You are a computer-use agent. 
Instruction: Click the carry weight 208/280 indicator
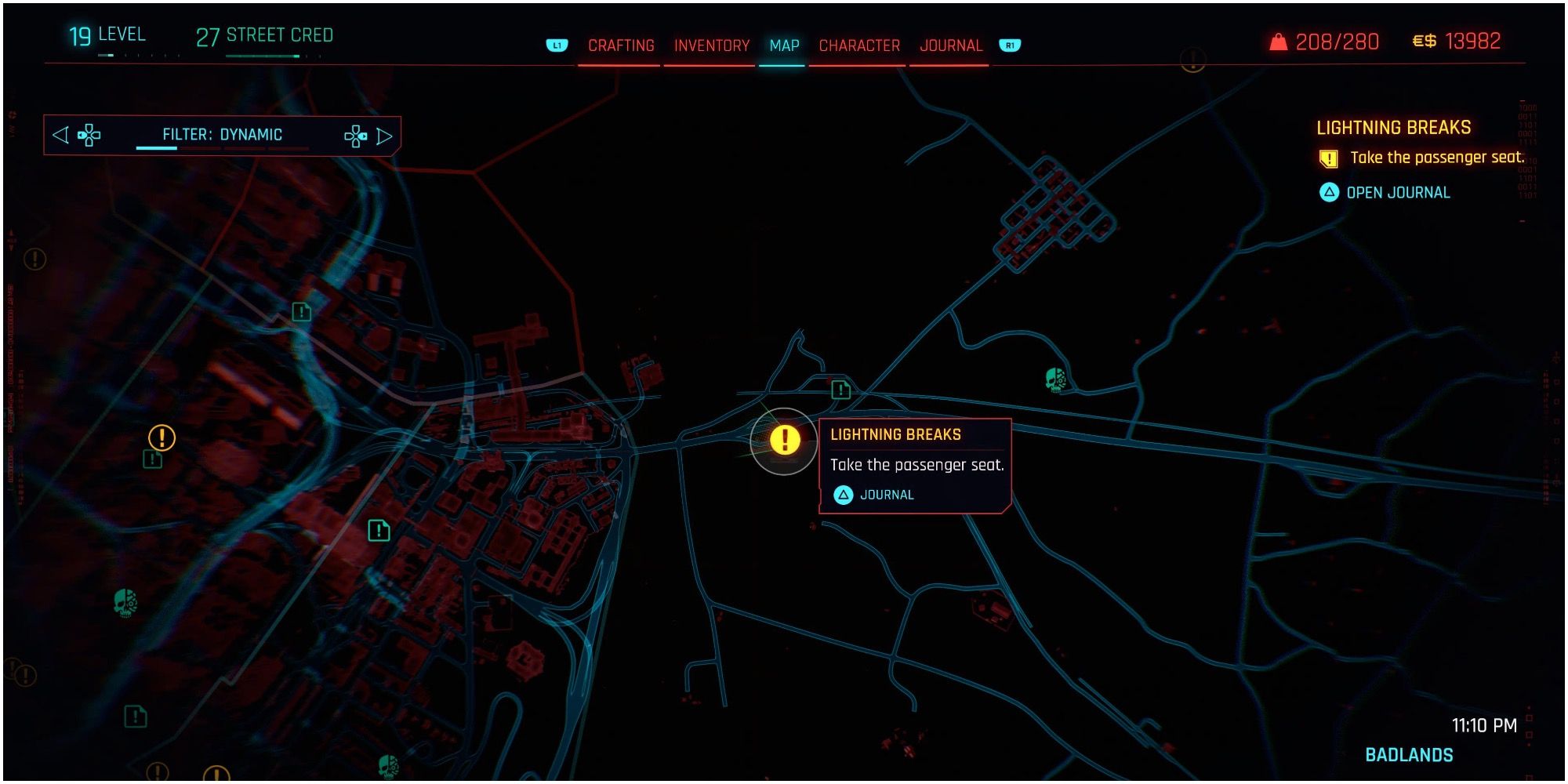click(x=1324, y=42)
